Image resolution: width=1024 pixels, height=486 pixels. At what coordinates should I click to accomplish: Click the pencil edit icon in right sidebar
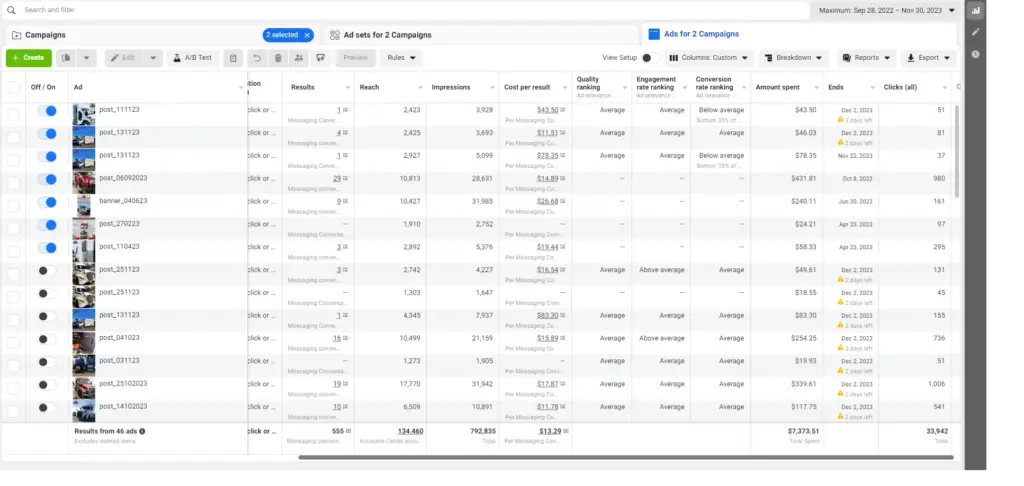[x=975, y=32]
